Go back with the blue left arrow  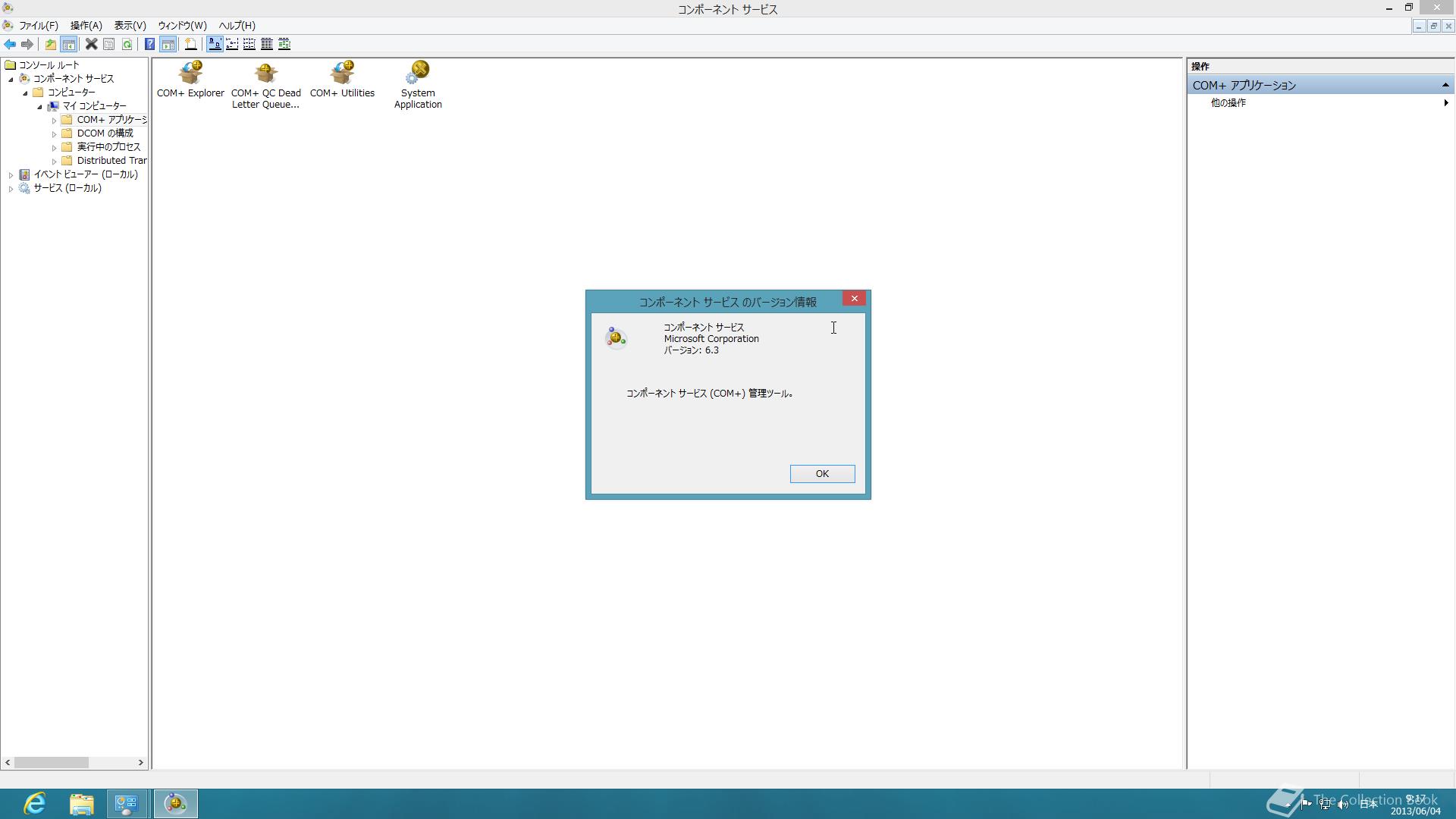tap(10, 44)
